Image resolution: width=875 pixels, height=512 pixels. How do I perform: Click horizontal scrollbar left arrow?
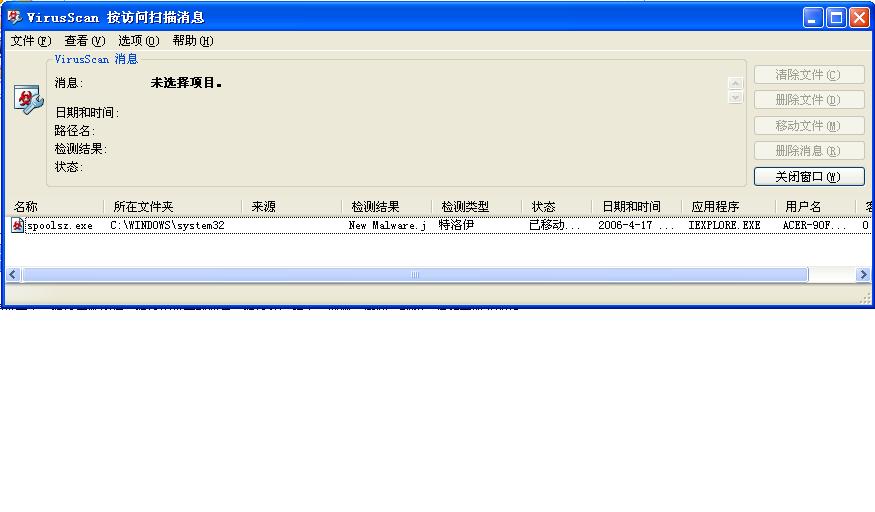tap(13, 274)
